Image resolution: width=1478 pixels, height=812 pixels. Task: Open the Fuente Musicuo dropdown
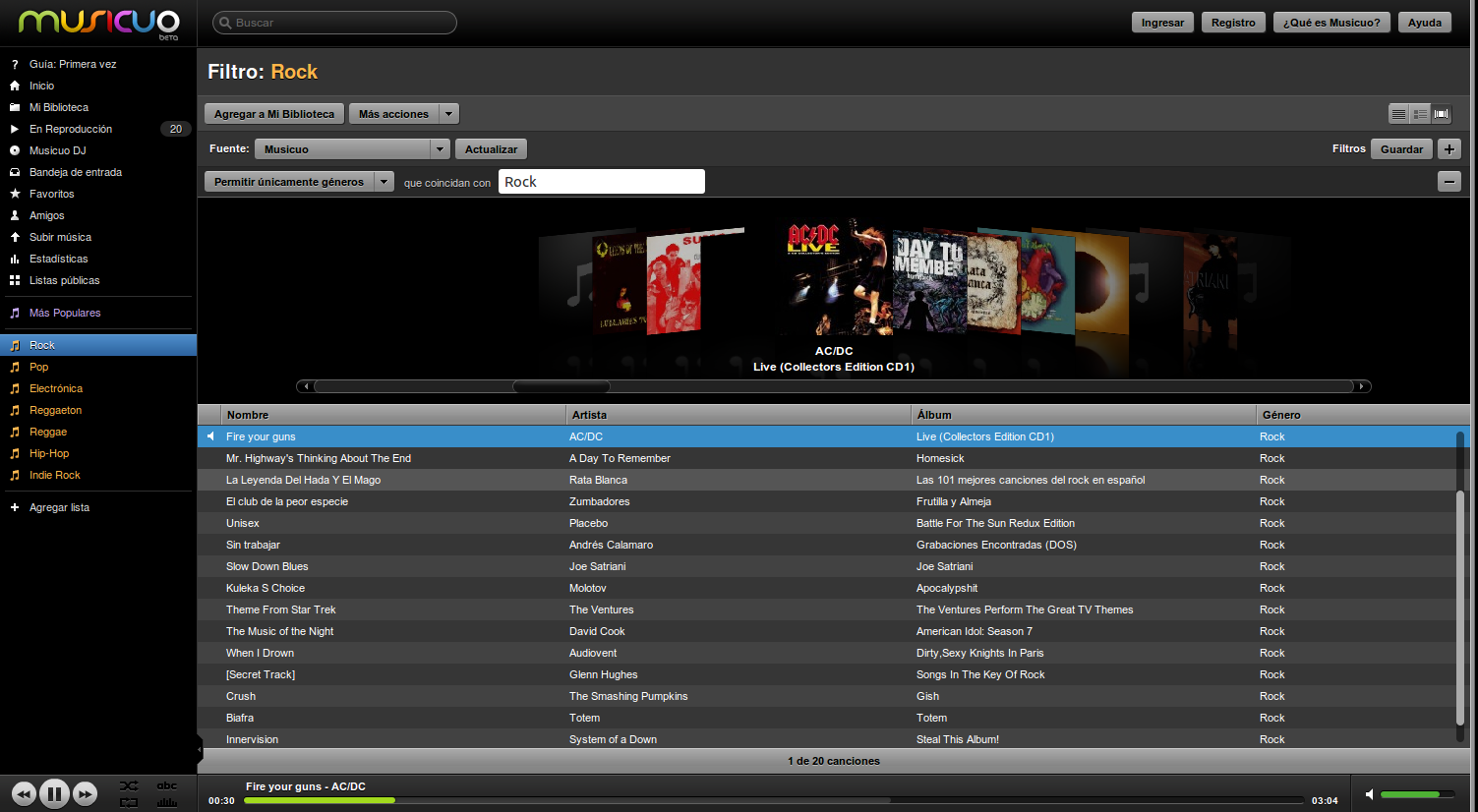352,149
